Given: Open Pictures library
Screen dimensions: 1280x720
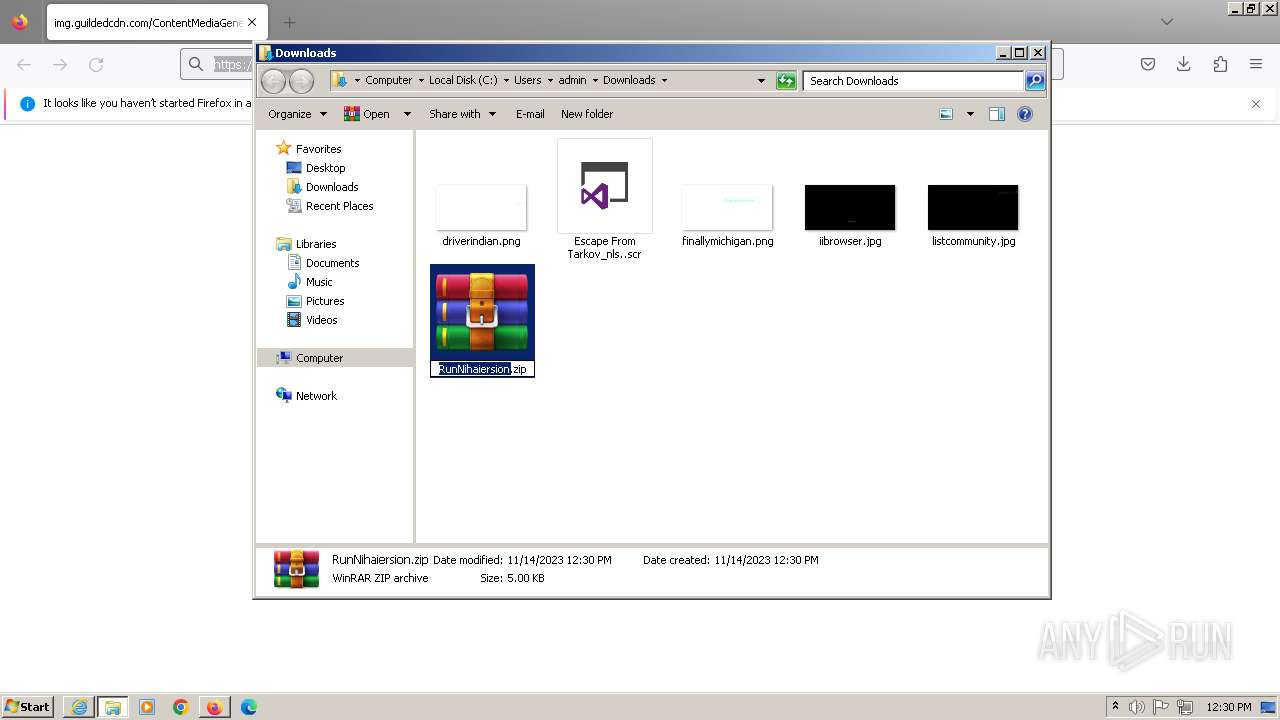Looking at the screenshot, I should 325,301.
